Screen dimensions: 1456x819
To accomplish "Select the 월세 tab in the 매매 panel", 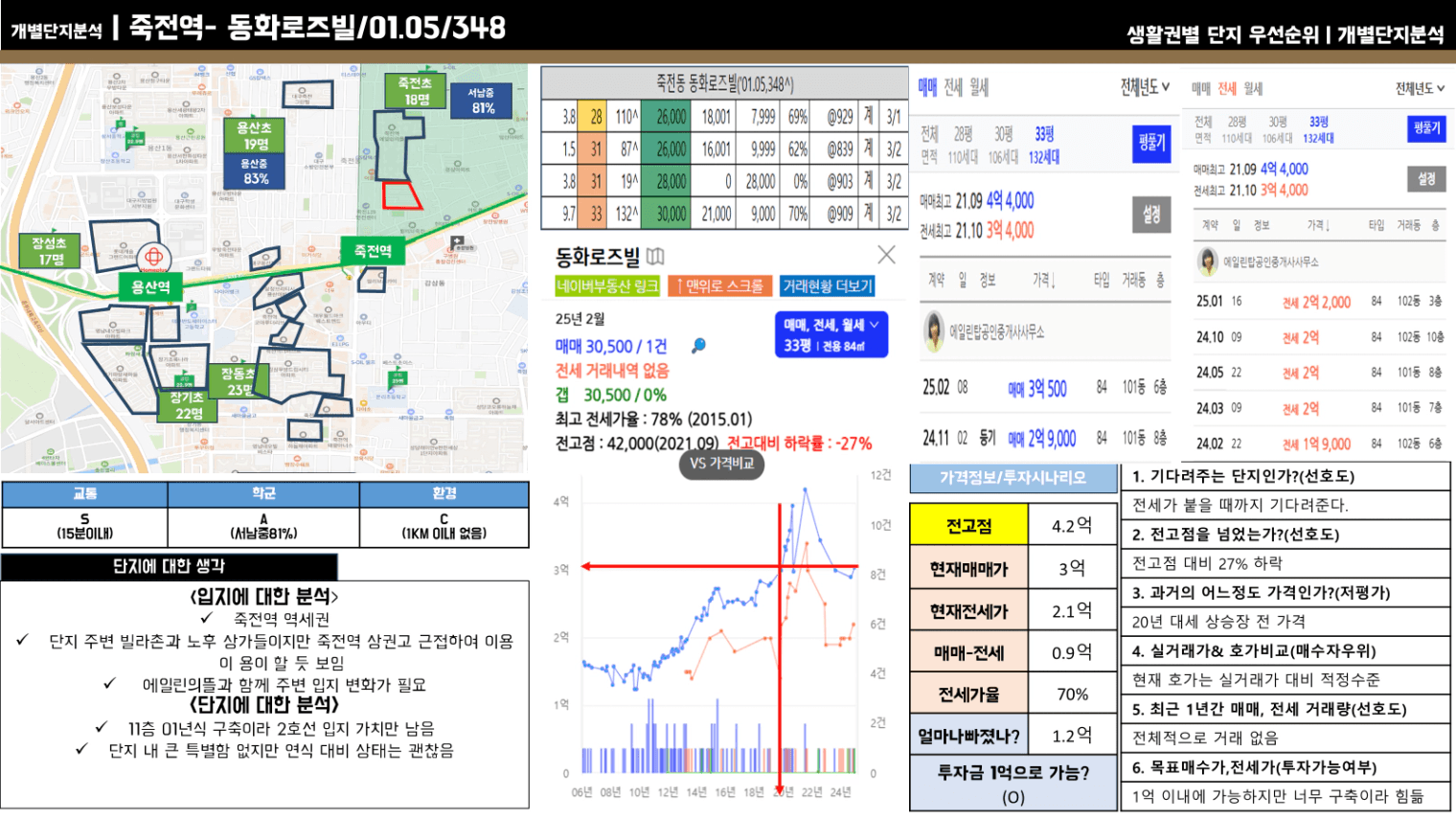I will click(978, 88).
